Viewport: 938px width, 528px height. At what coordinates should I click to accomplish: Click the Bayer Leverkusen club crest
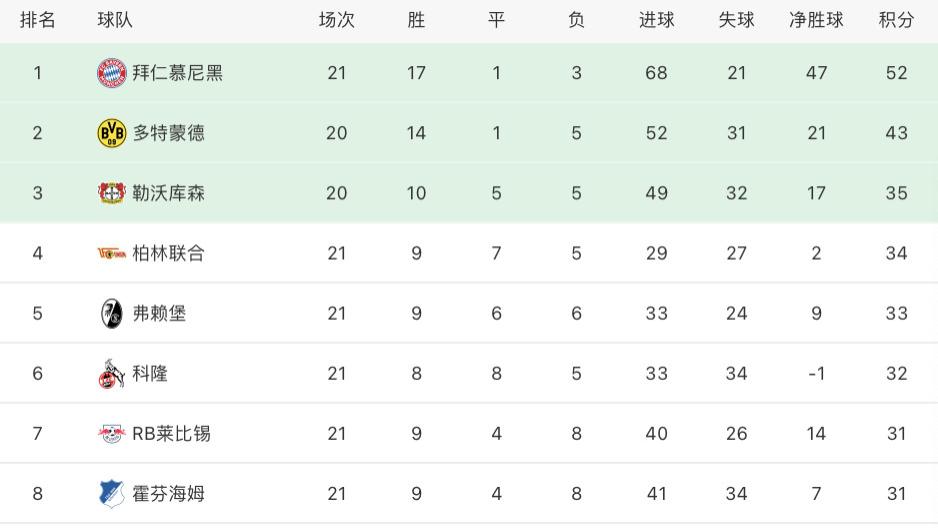[112, 193]
